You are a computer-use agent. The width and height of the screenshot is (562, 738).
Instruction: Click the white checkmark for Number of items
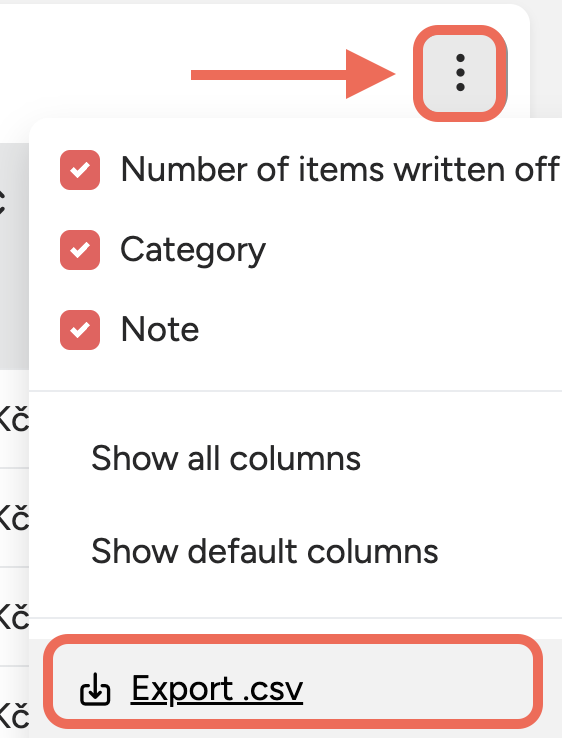(x=80, y=170)
